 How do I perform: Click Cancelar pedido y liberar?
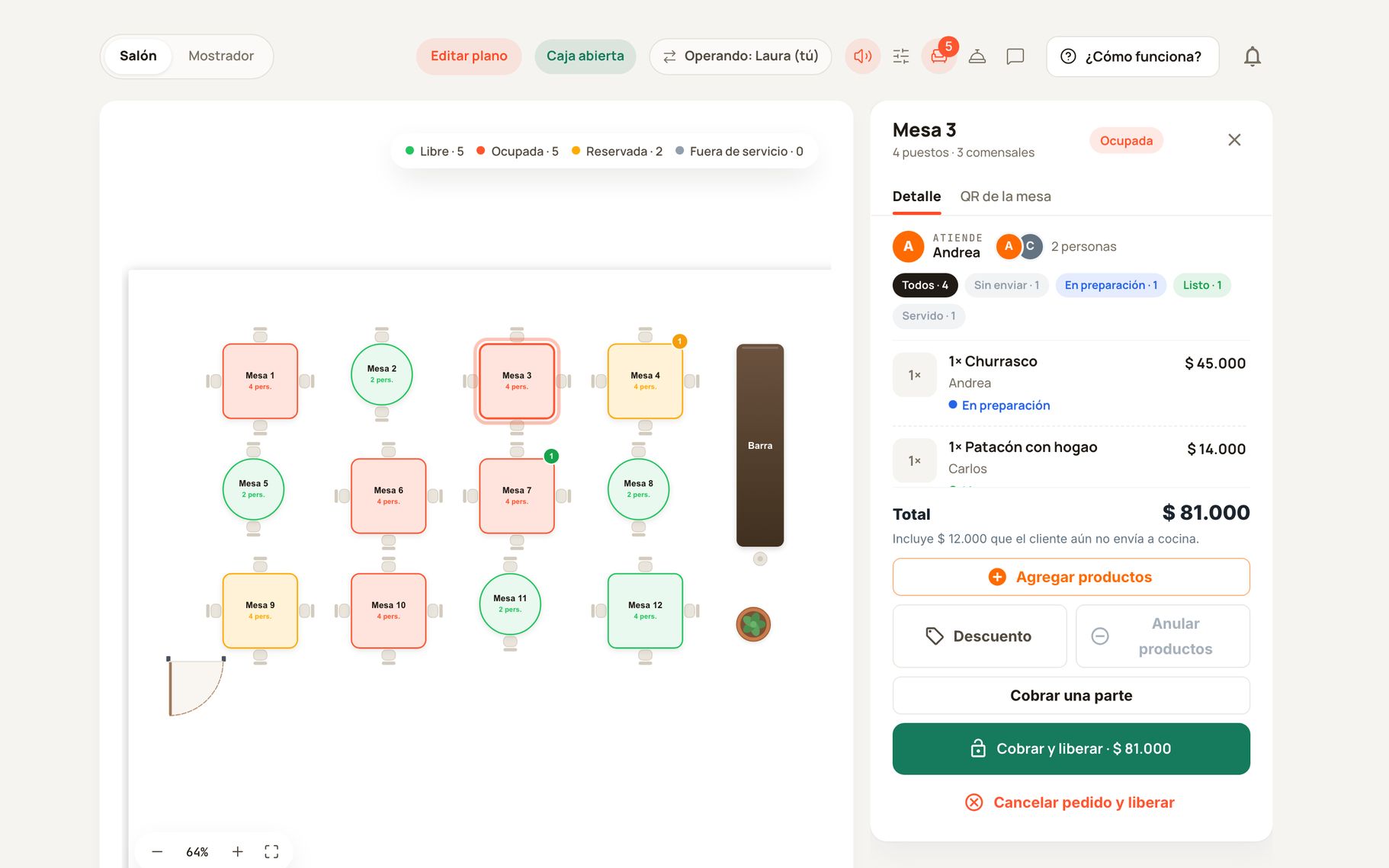click(x=1070, y=802)
